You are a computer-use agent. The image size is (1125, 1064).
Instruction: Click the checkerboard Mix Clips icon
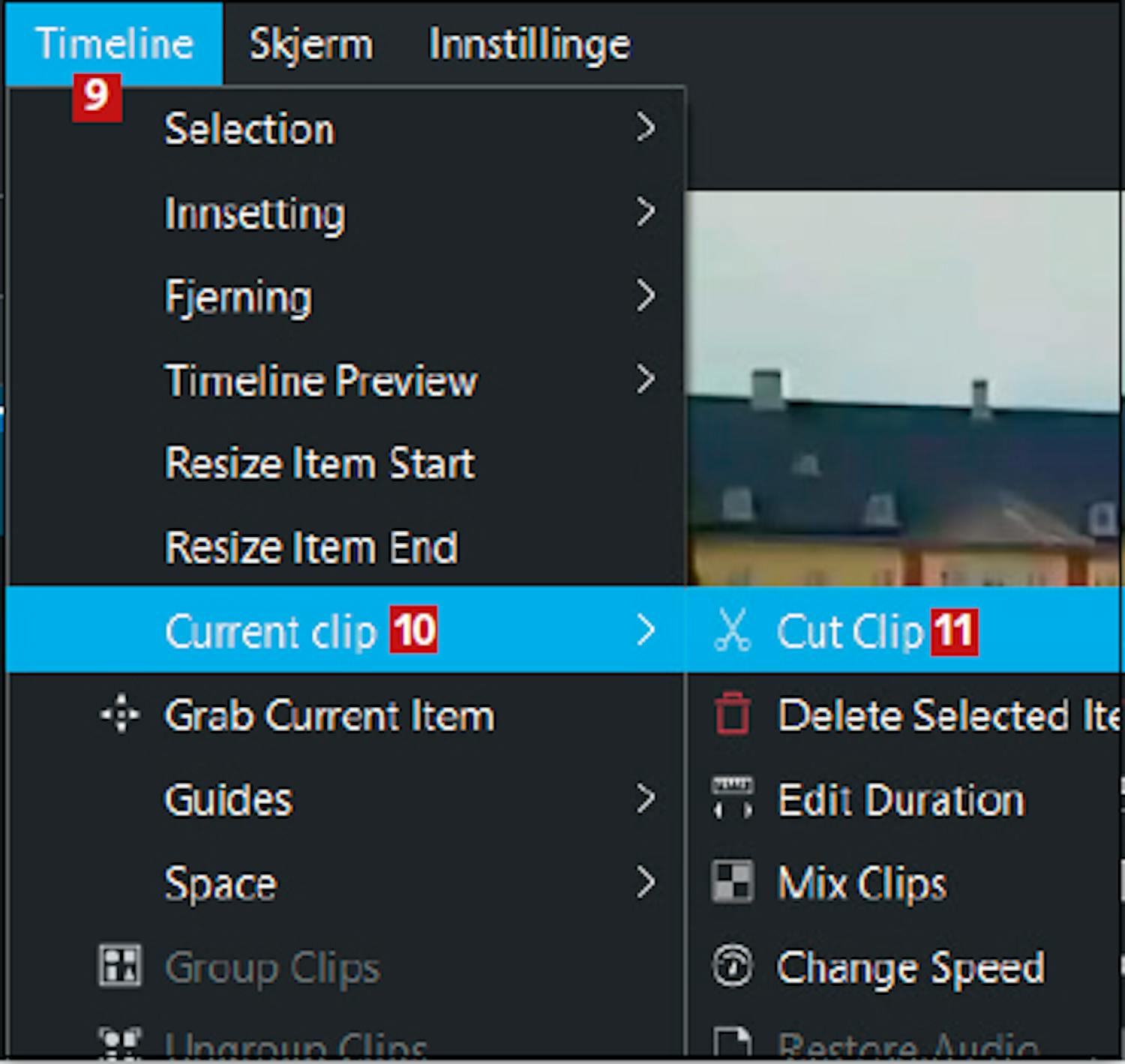pyautogui.click(x=732, y=883)
